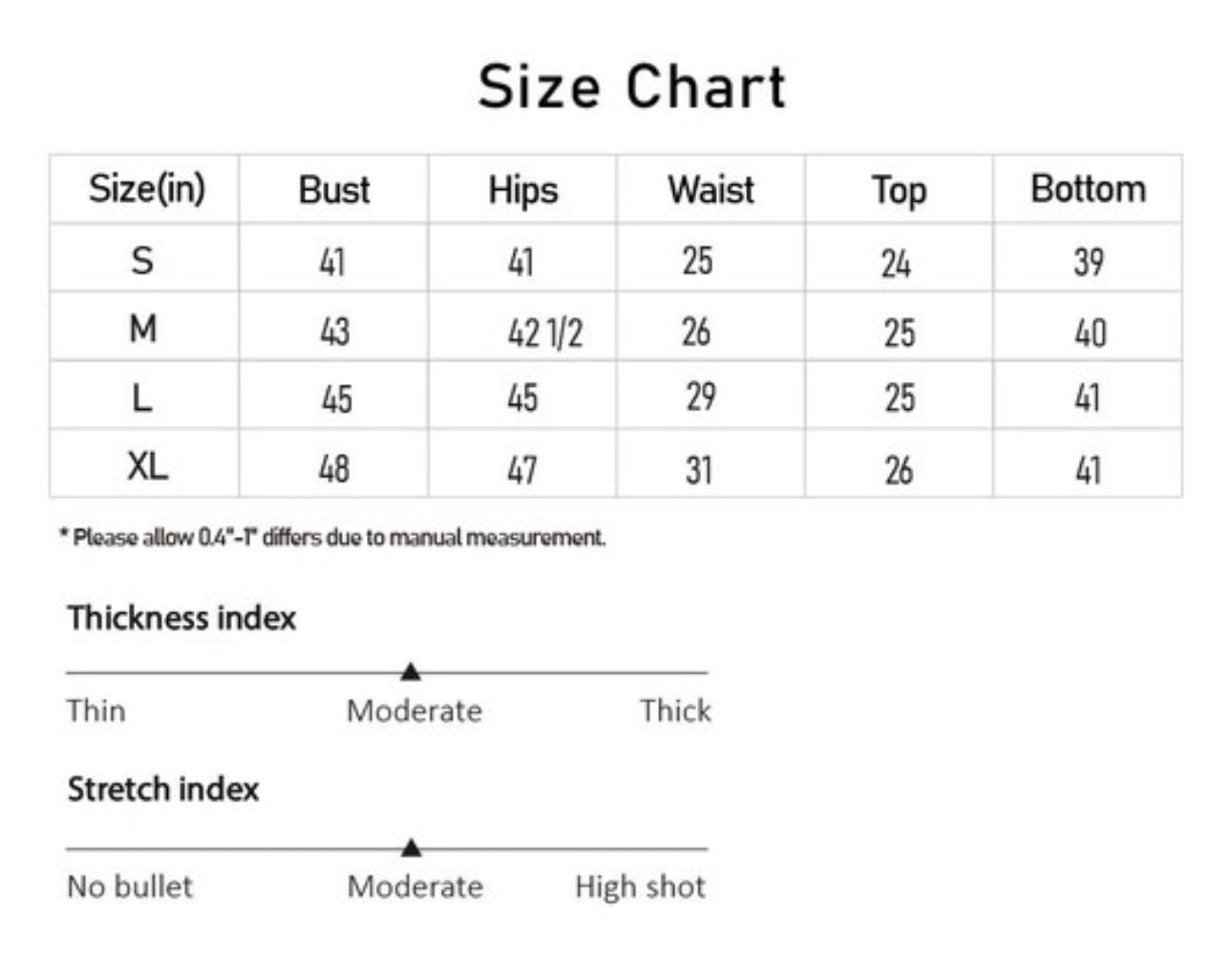The height and width of the screenshot is (966, 1232).
Task: Select the Bottom column header
Action: (x=1088, y=189)
